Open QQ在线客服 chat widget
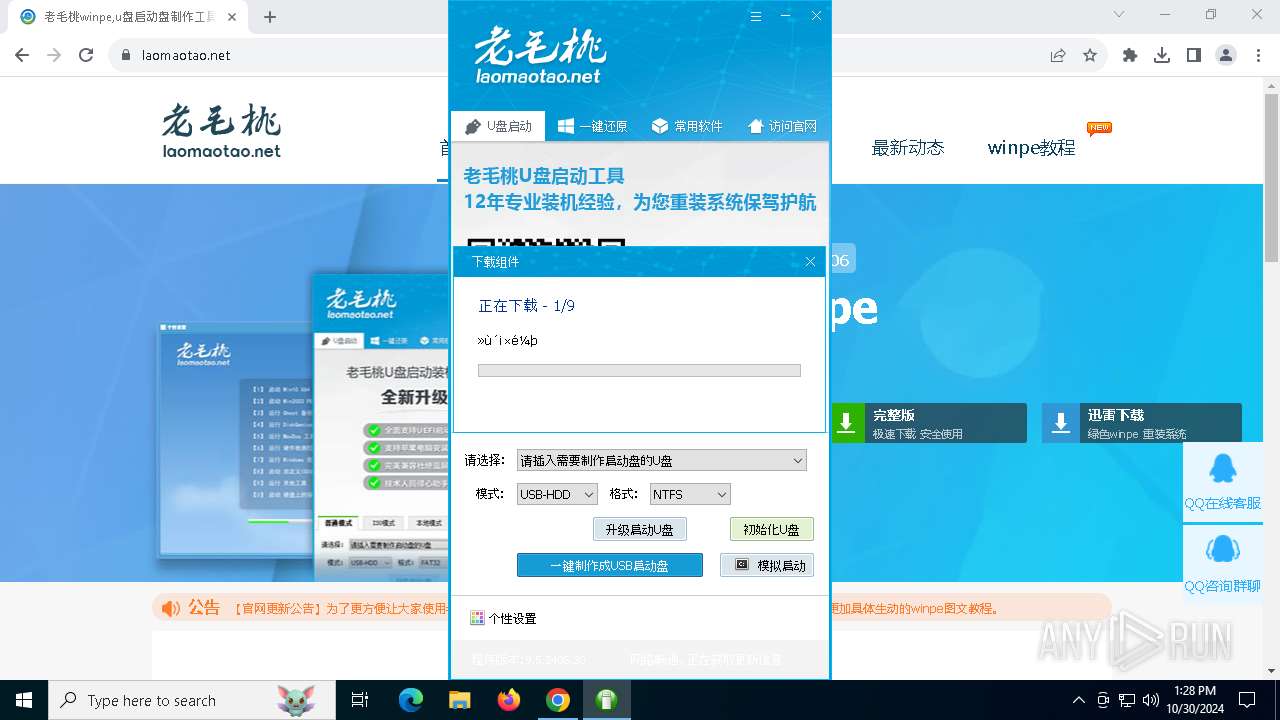This screenshot has height=720, width=1280. (1222, 481)
